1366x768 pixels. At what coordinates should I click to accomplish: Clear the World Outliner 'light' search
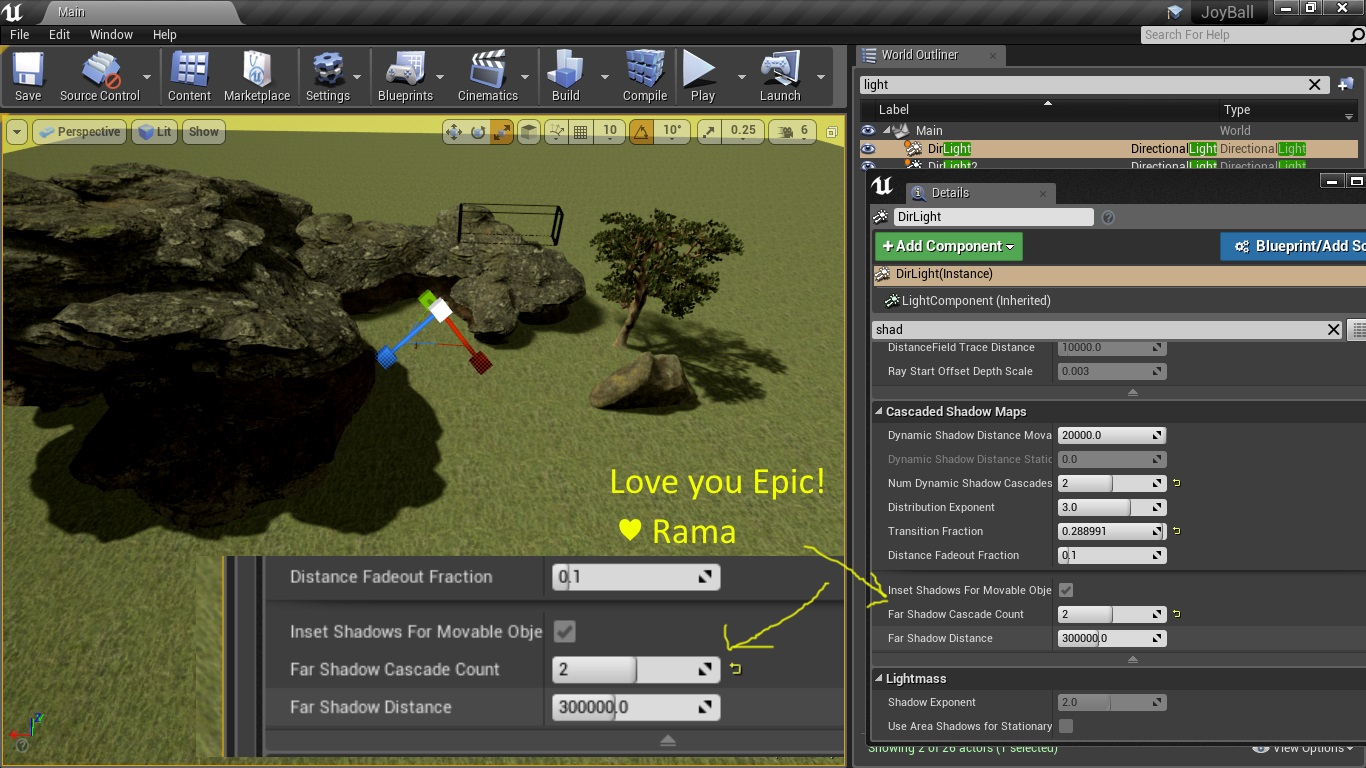click(1315, 85)
